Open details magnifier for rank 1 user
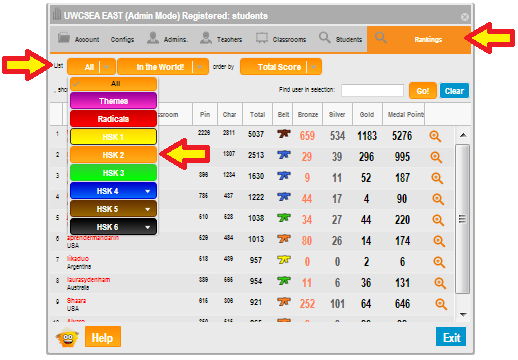Screen dimensions: 518x360 [435, 136]
